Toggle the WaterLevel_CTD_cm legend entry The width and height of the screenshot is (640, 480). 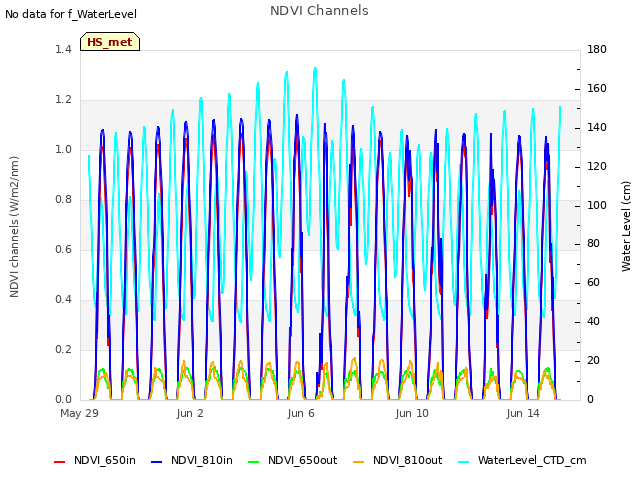point(522,460)
